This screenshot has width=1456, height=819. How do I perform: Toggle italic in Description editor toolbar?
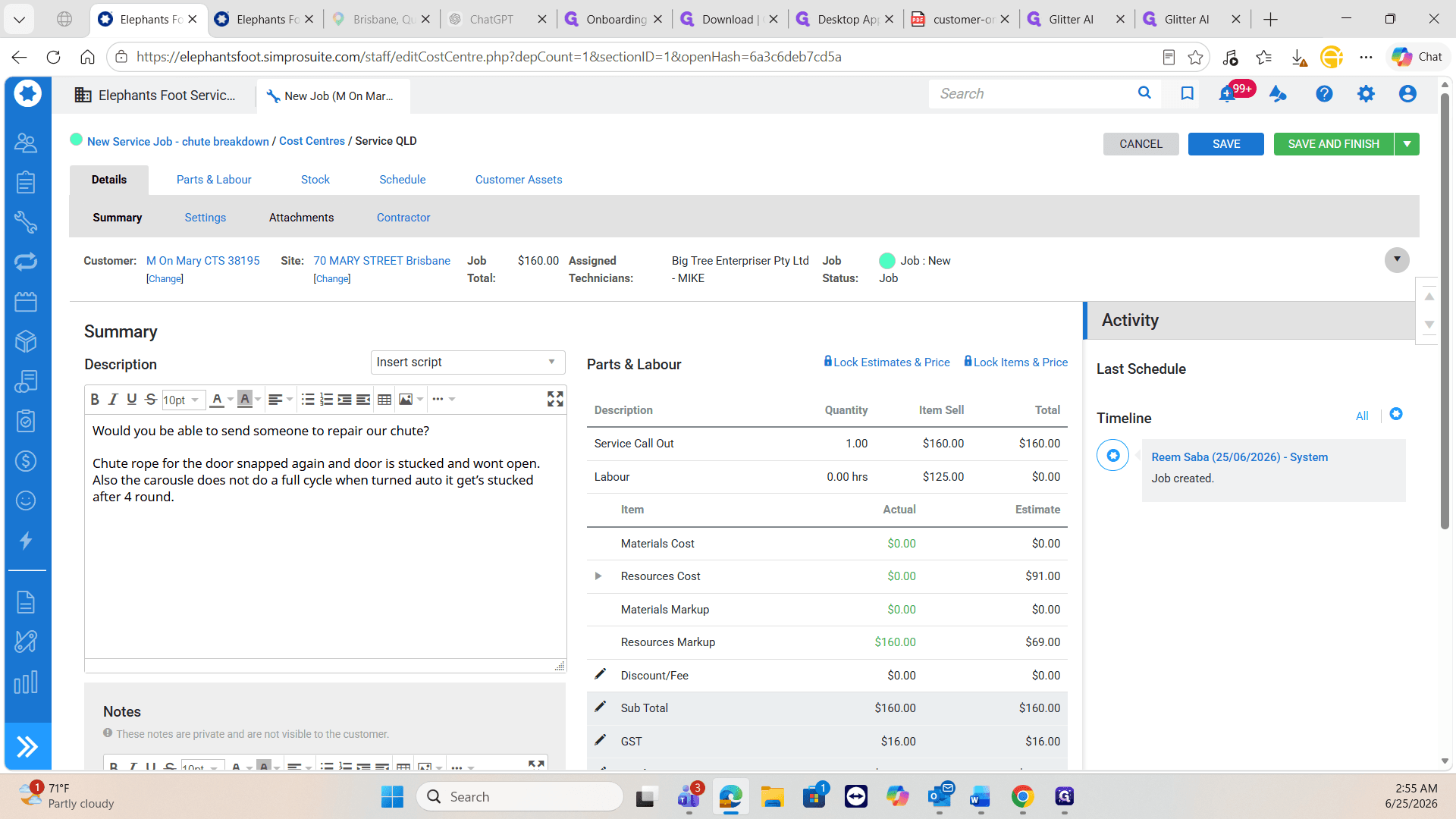[x=113, y=400]
